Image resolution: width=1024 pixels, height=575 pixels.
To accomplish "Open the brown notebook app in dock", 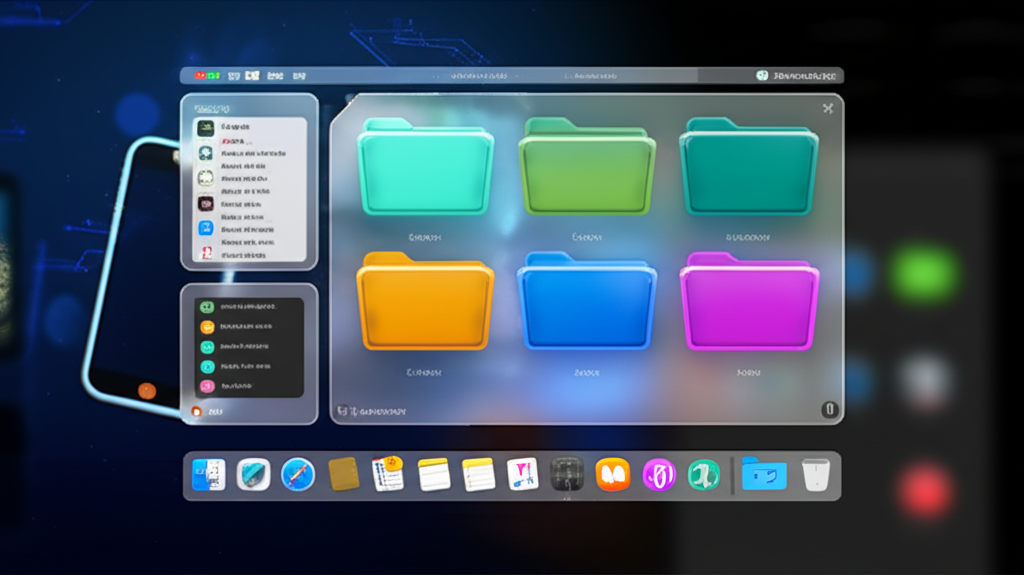I will point(344,474).
